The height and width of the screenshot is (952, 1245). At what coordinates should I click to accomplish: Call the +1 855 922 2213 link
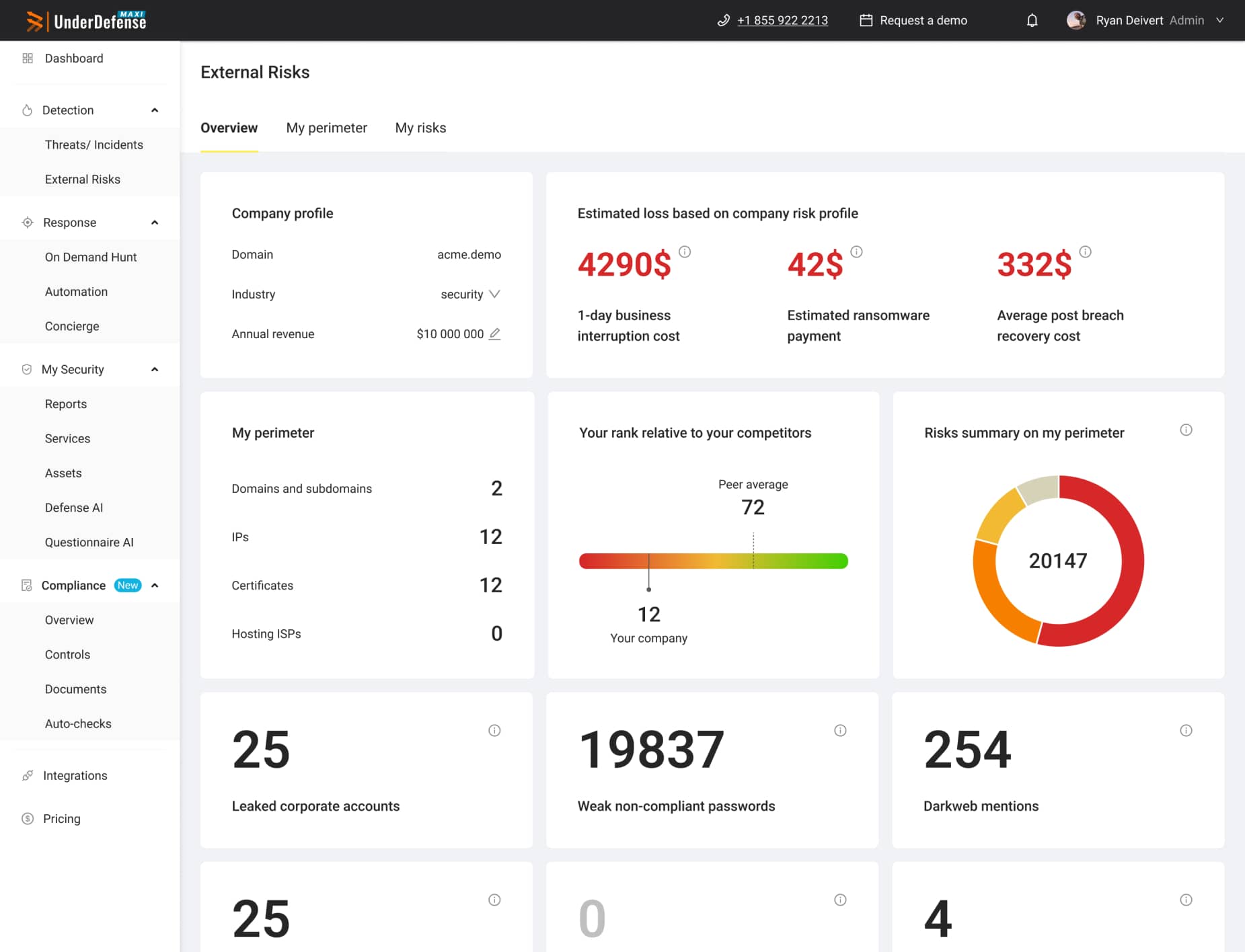pos(782,20)
